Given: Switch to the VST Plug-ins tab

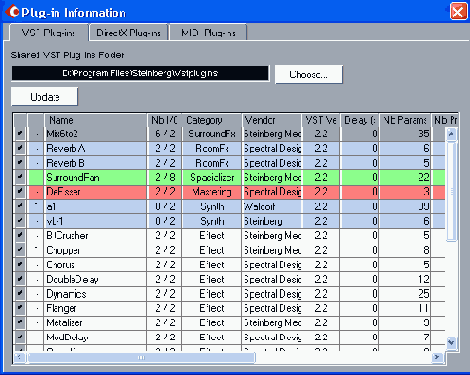Looking at the screenshot, I should coord(49,33).
